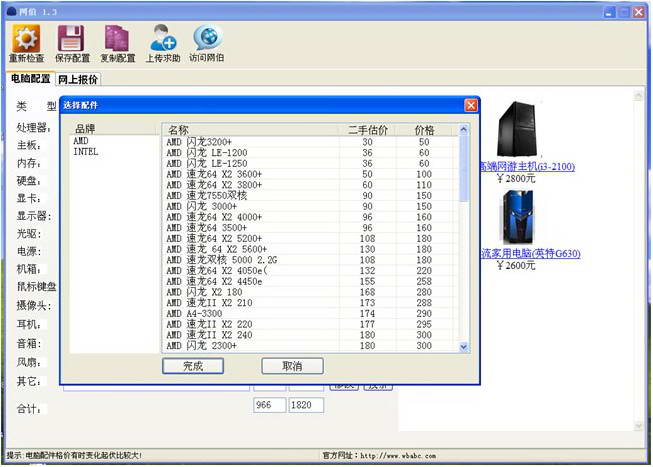
Task: Click the total field showing 1820
Action: (x=306, y=405)
